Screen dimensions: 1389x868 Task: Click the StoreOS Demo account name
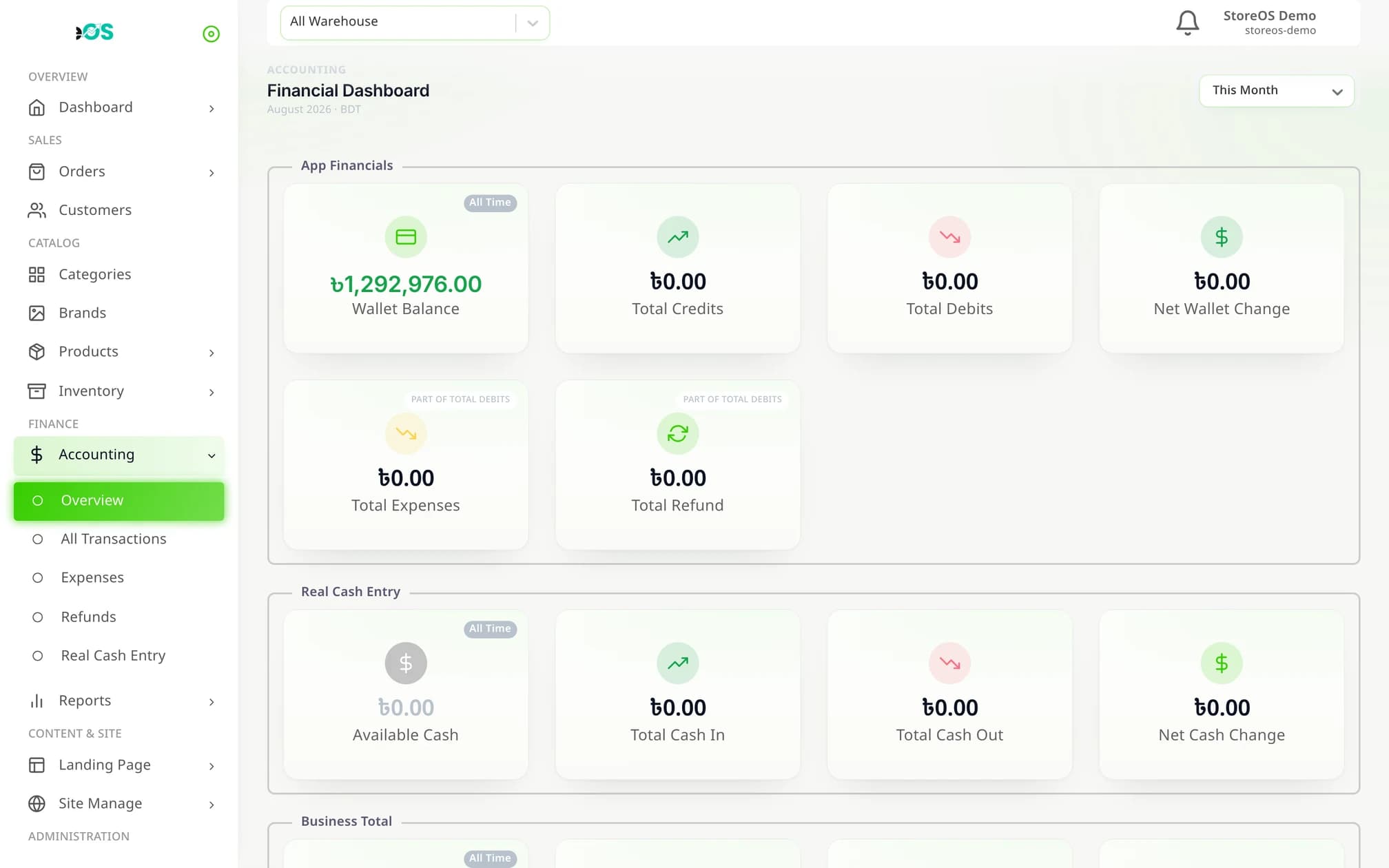click(x=1269, y=16)
